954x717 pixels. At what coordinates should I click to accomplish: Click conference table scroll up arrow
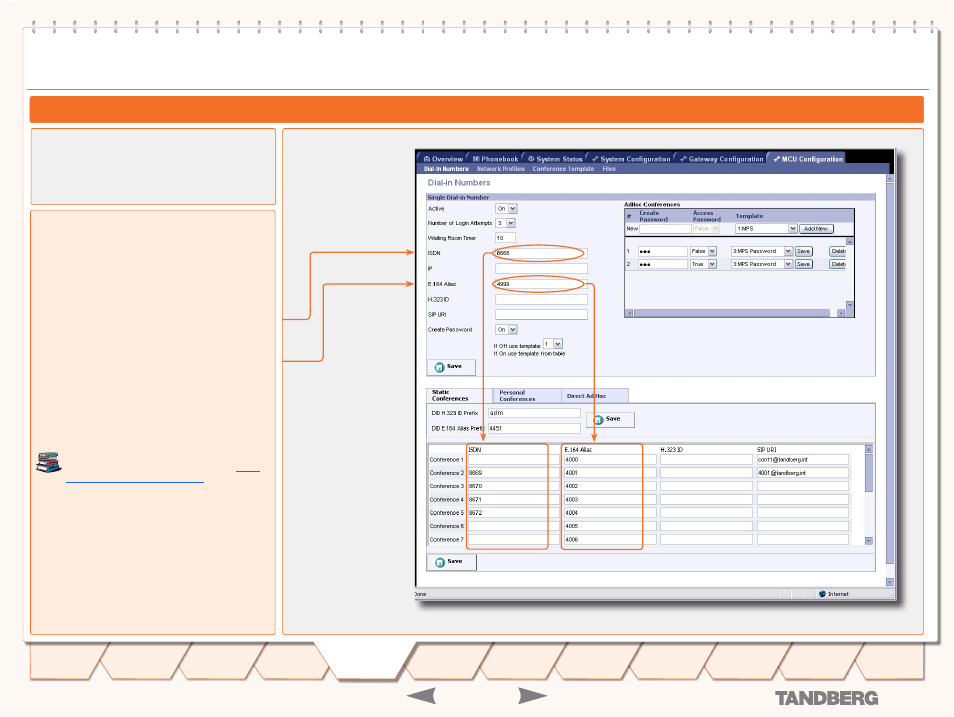tap(869, 449)
